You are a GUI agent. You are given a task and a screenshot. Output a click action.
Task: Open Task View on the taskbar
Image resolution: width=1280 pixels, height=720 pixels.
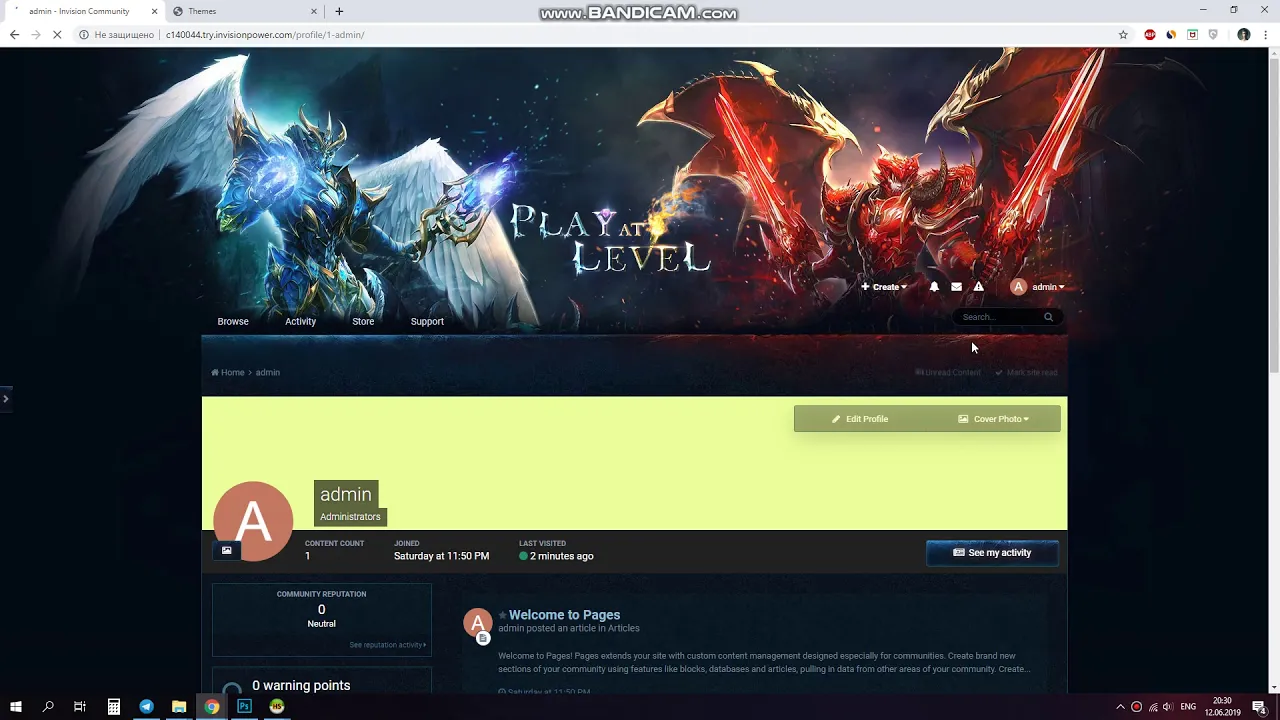pos(80,707)
